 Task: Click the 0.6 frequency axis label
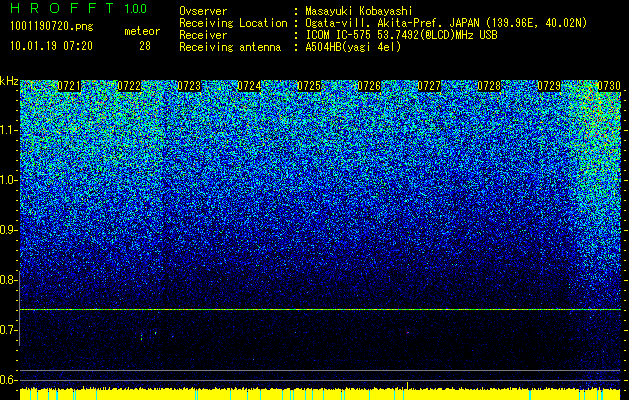point(8,380)
